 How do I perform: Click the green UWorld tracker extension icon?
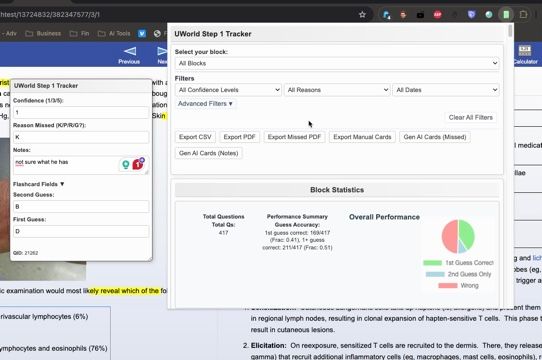(506, 15)
